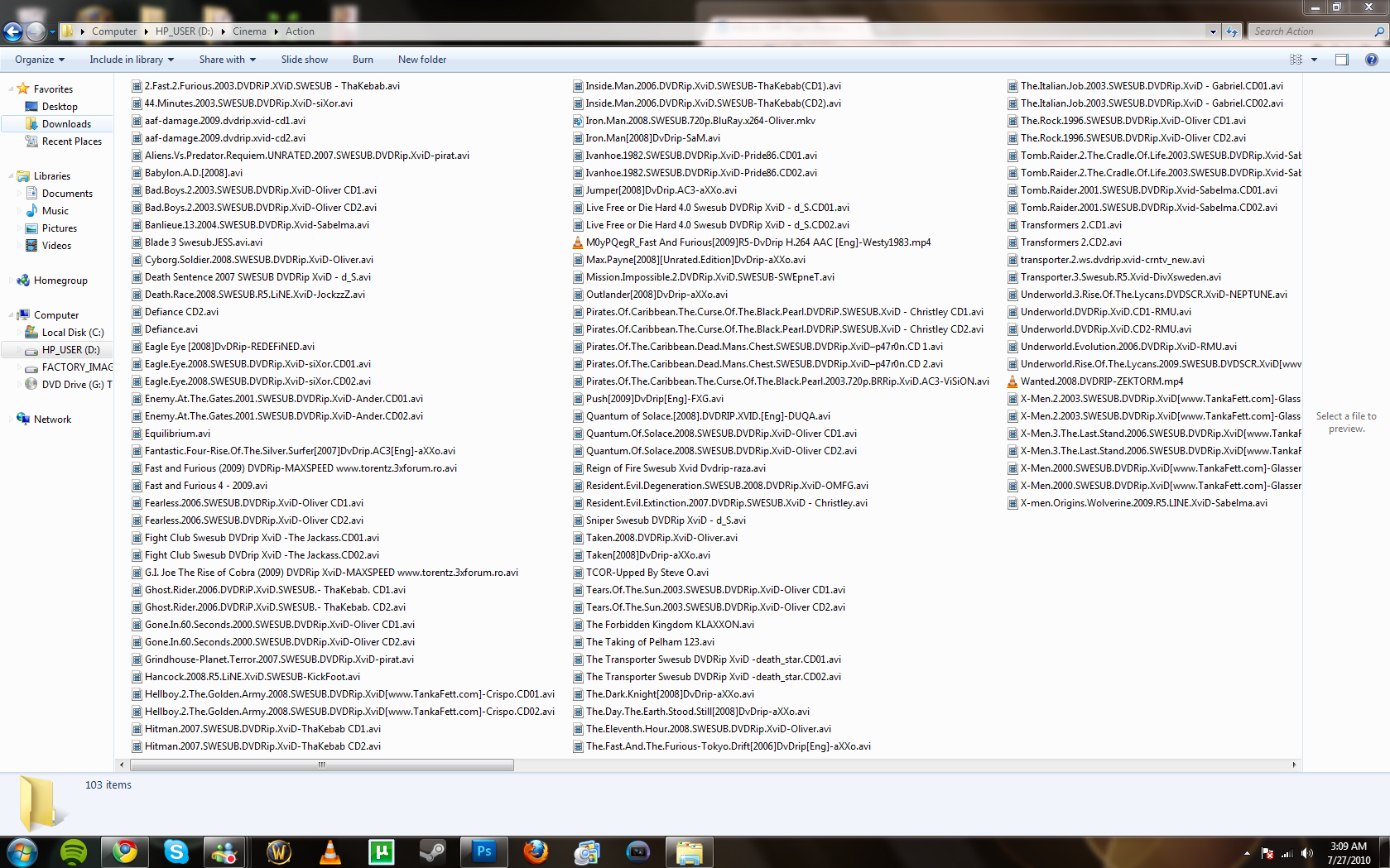
Task: Select Iron.Man[2008]DvDrip-SaM.avi
Action: [652, 138]
